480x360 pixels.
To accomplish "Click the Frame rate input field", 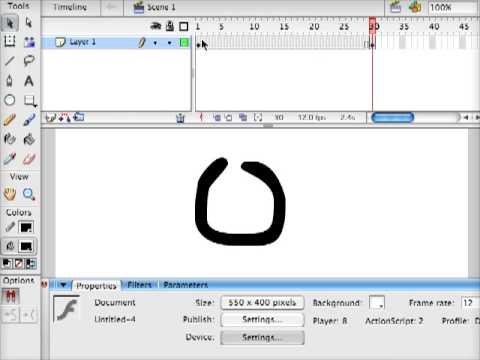I will [470, 303].
